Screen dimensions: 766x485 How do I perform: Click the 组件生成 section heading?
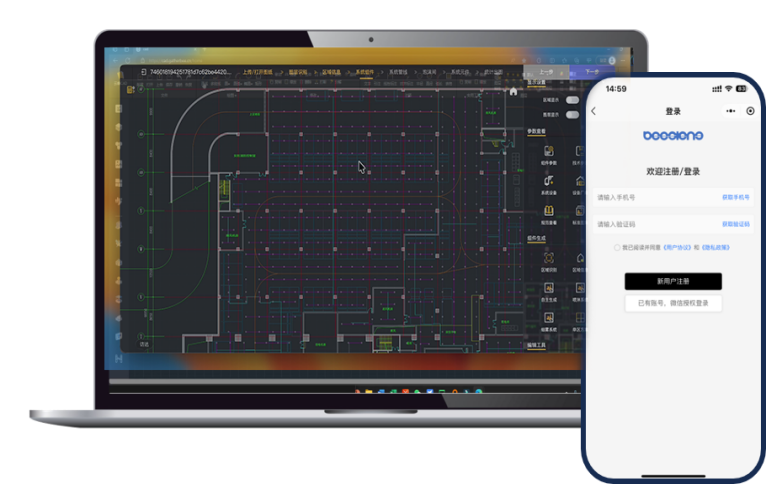536,238
